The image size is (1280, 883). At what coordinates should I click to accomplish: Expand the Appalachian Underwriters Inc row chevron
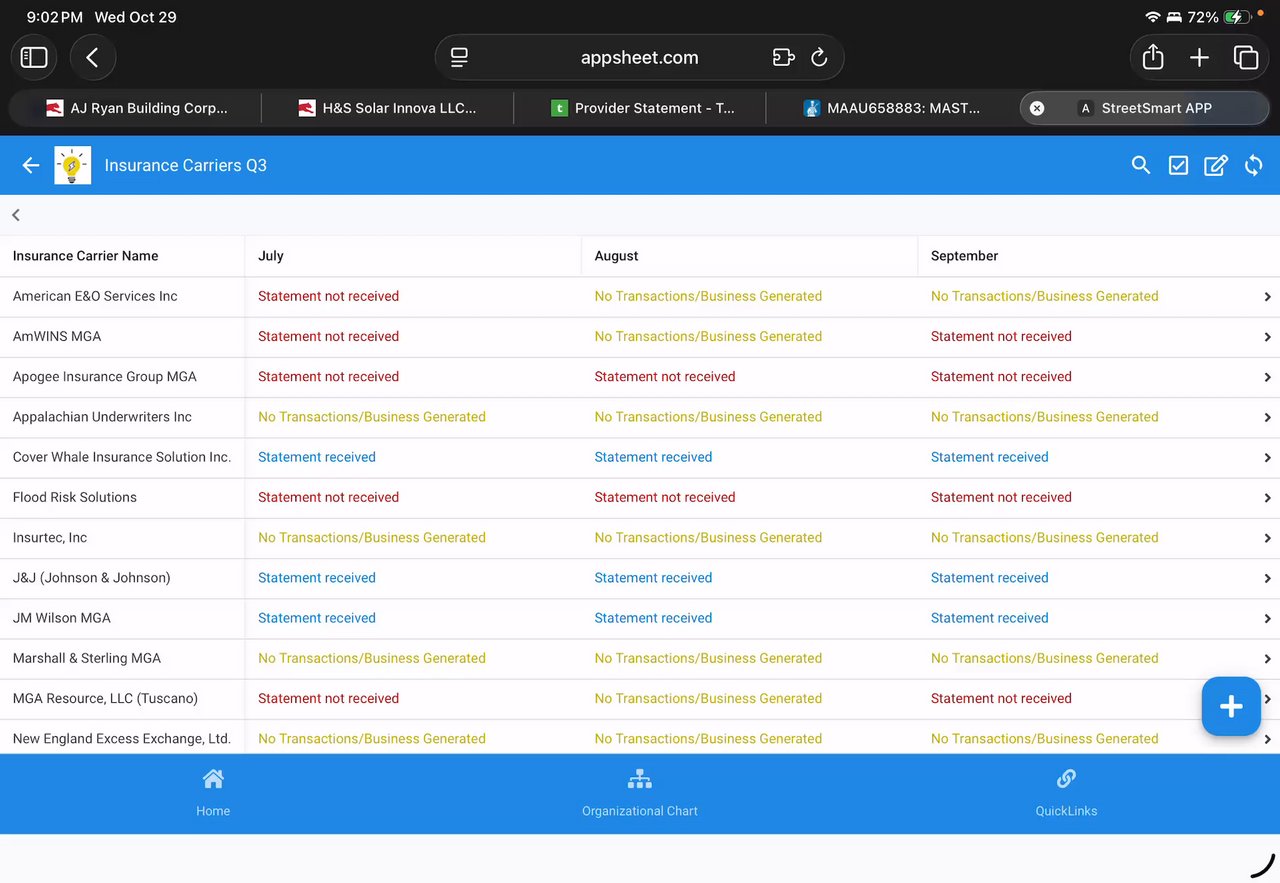coord(1268,418)
